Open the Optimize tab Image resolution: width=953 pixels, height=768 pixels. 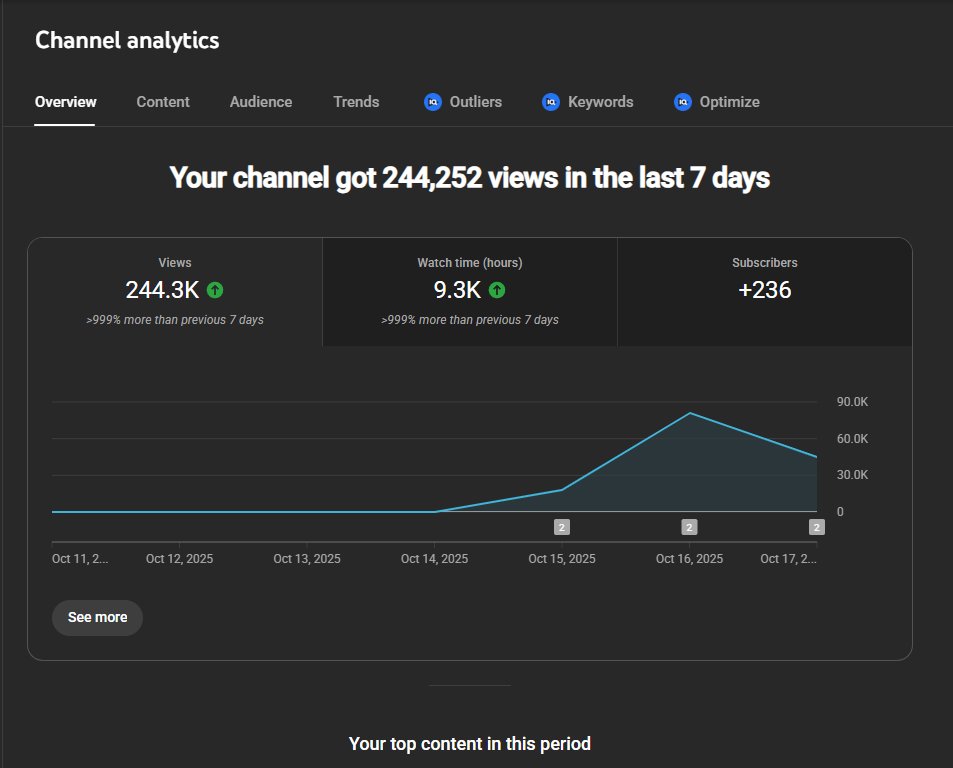[x=731, y=101]
